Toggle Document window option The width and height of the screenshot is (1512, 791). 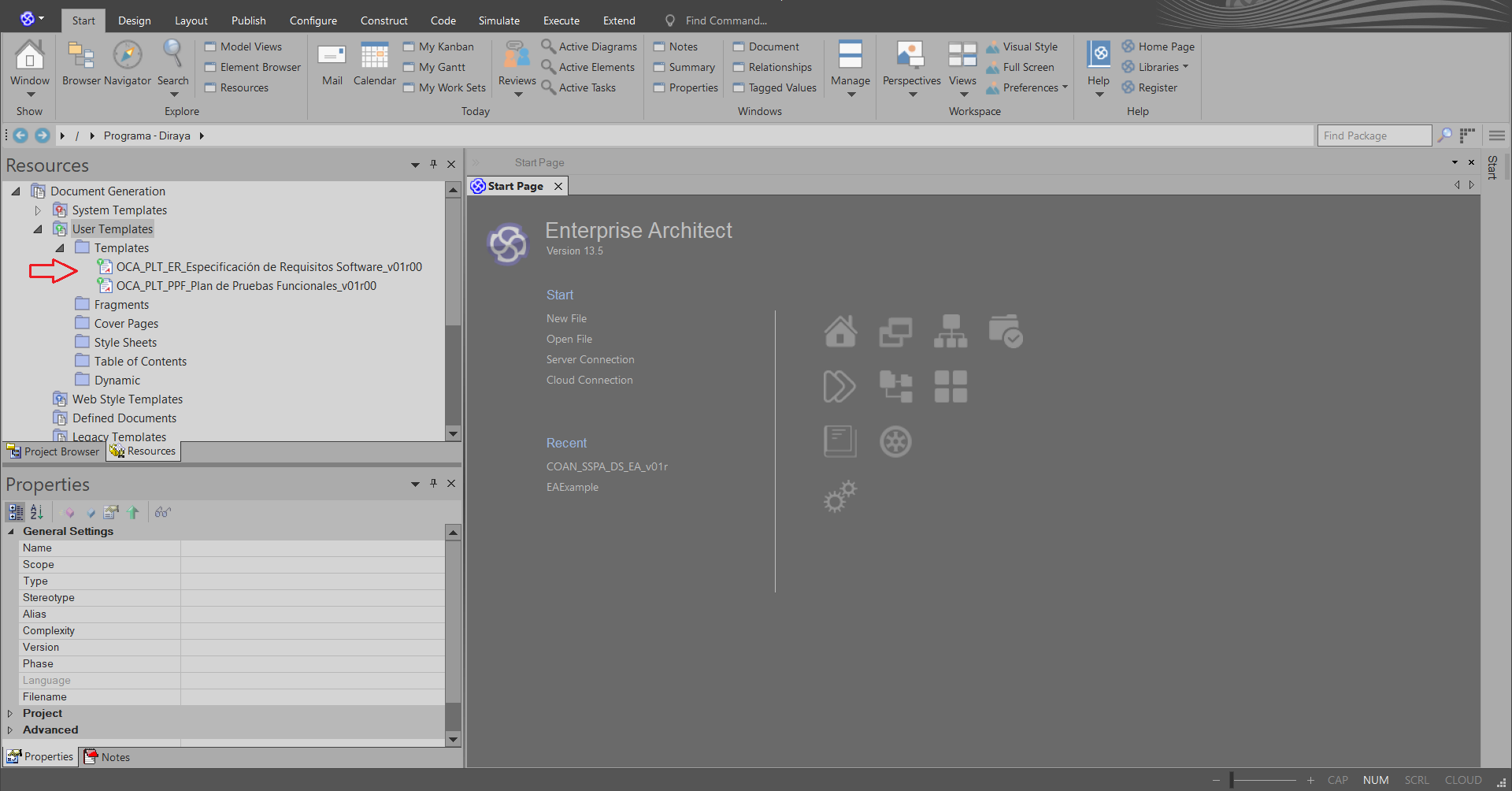pyautogui.click(x=765, y=46)
